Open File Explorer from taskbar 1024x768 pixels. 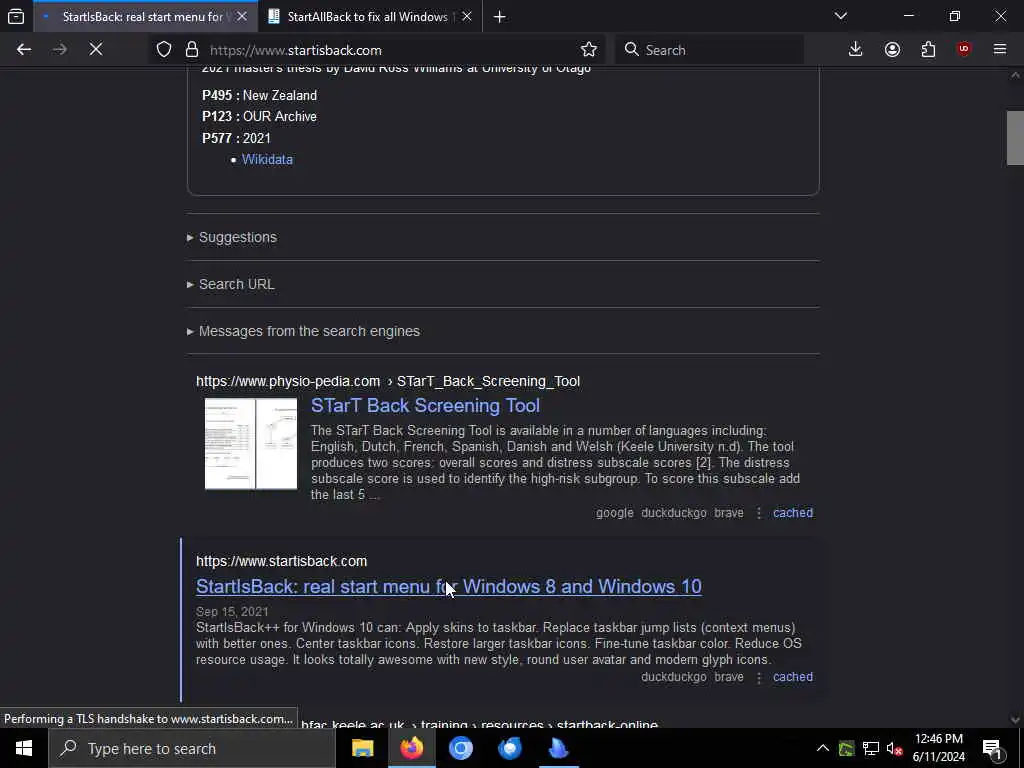pos(362,748)
